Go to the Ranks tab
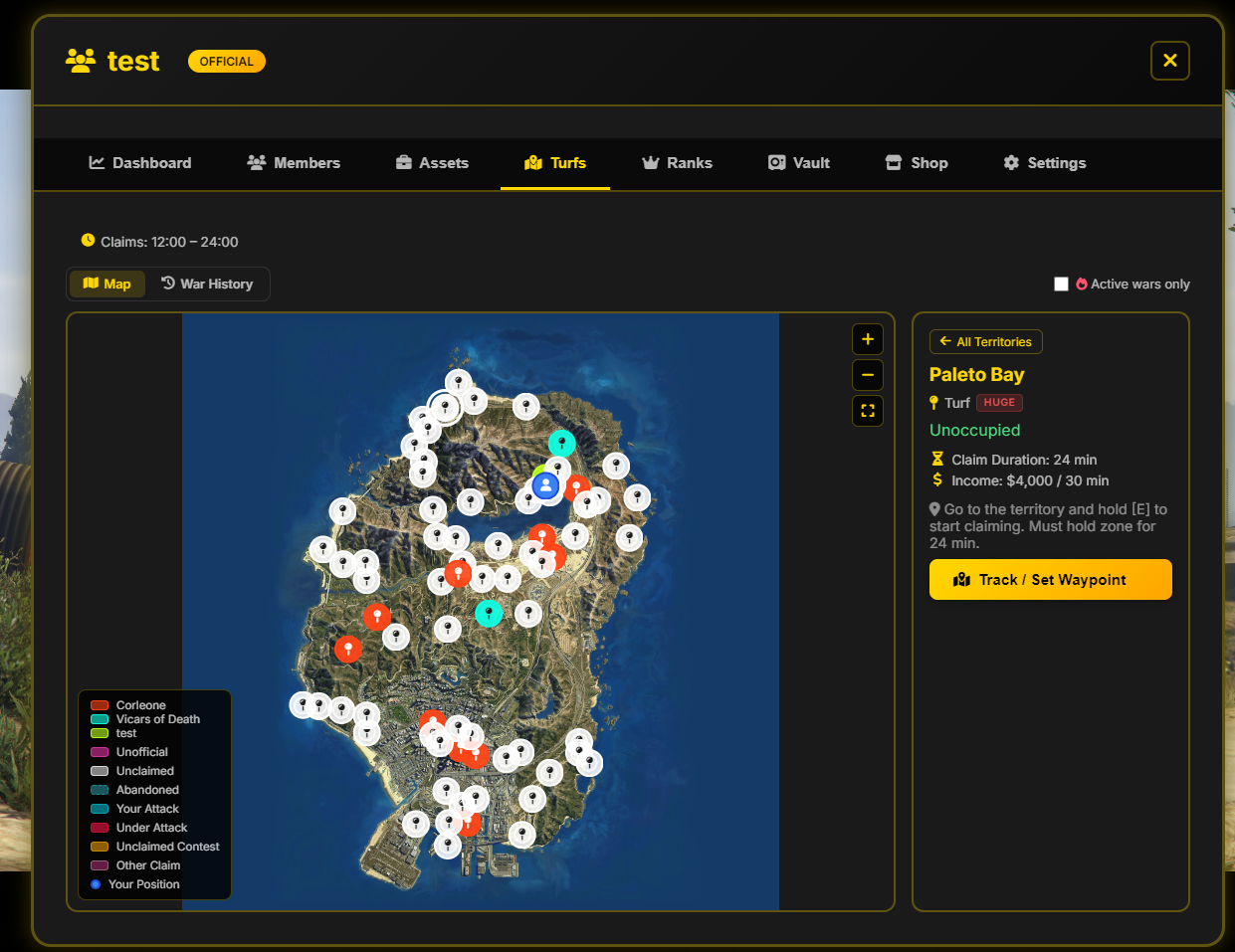Screen dimensions: 1235x952 tap(678, 162)
